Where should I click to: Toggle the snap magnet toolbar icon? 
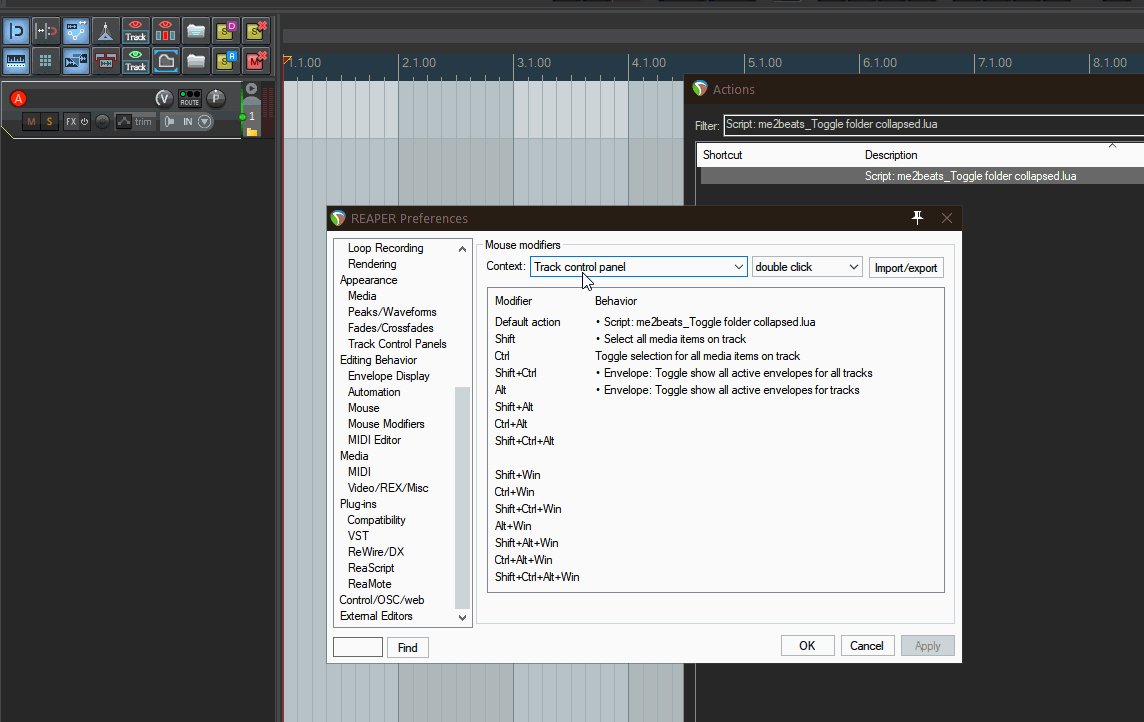point(45,31)
